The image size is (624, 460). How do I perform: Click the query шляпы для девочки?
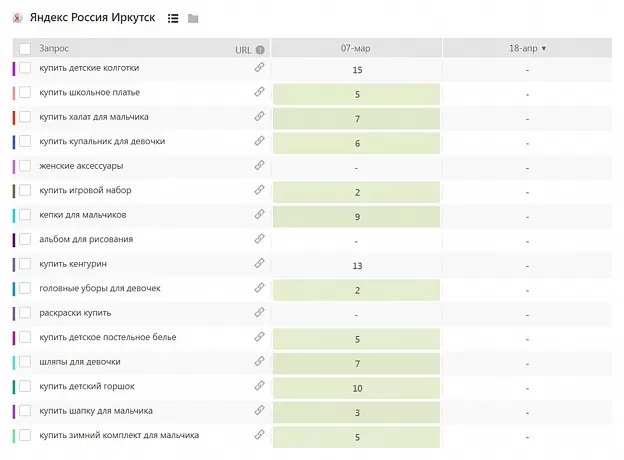click(x=80, y=362)
